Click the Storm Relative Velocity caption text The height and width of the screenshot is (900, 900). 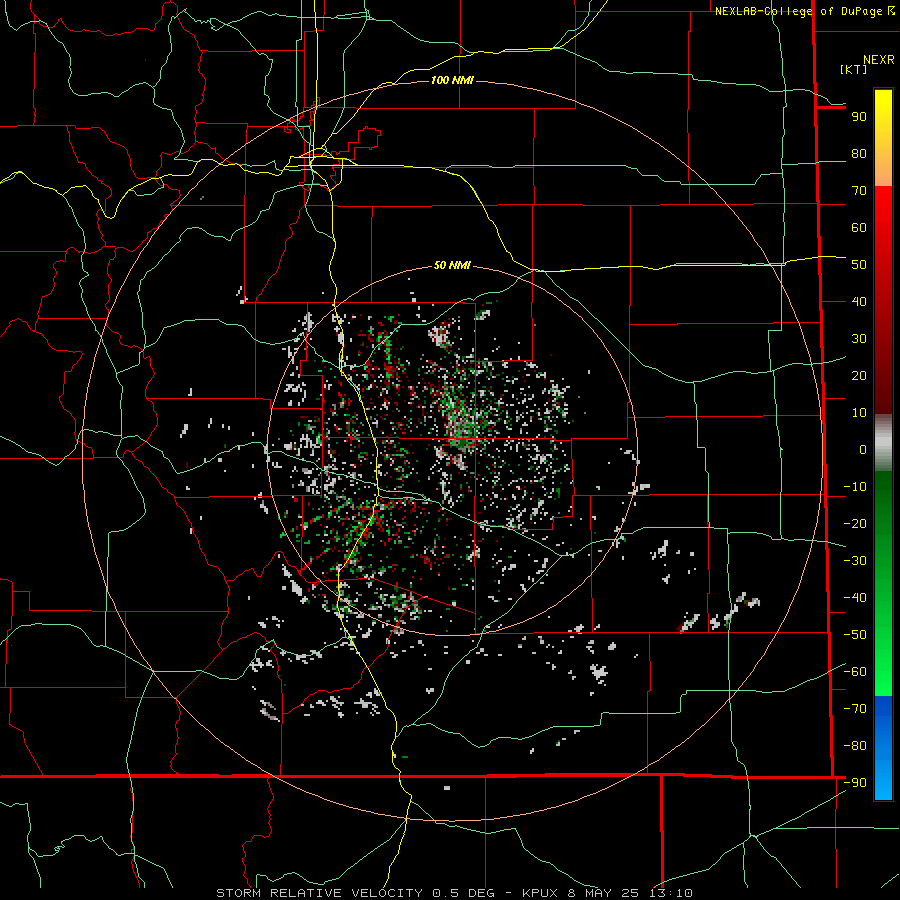pyautogui.click(x=454, y=893)
